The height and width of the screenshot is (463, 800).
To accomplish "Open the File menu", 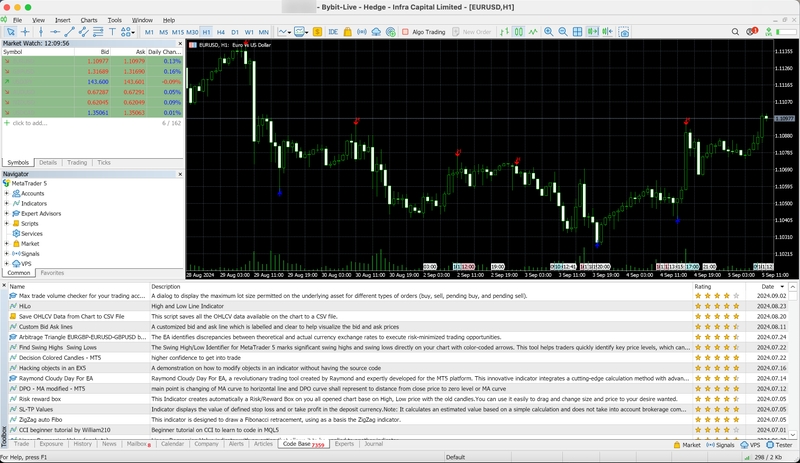I will [17, 20].
